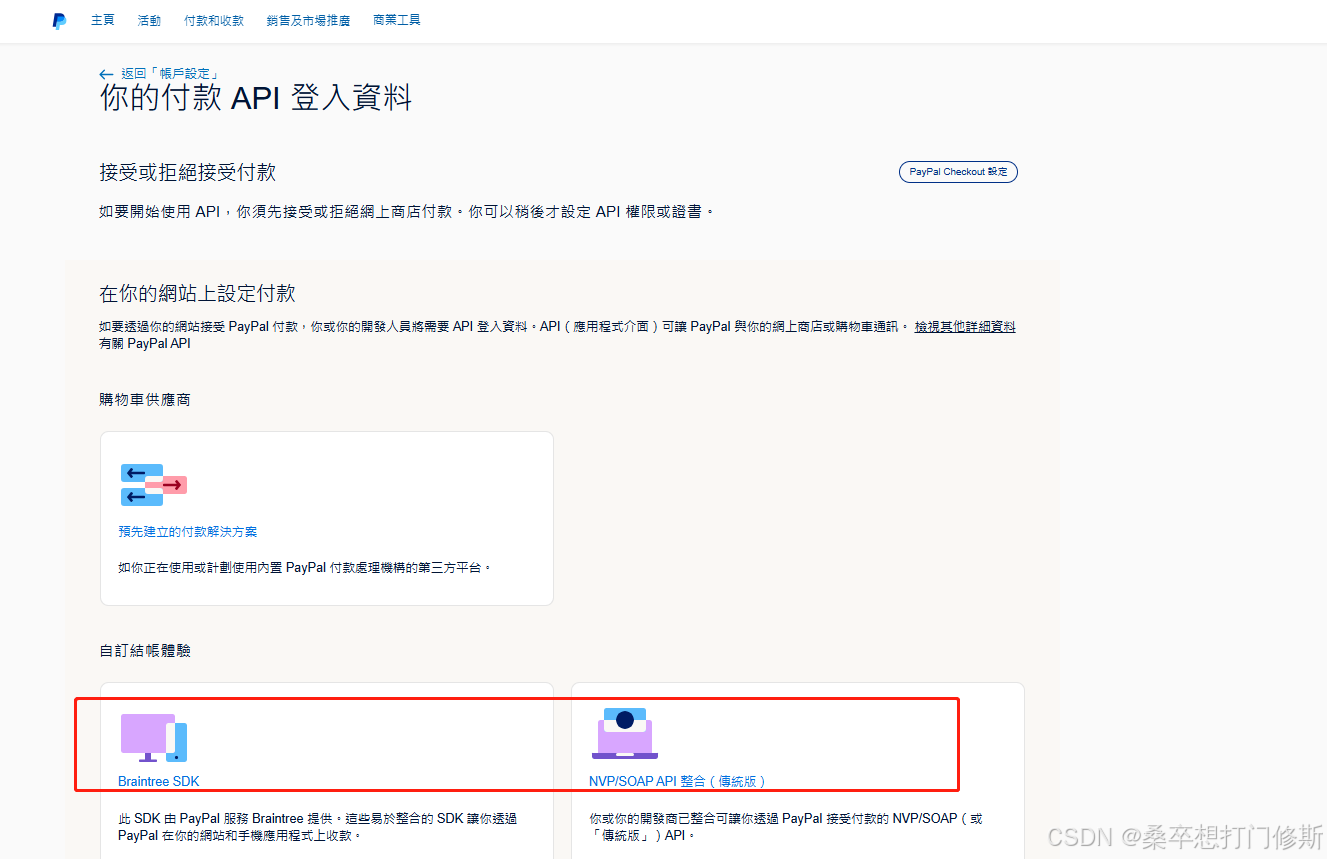Click the 接受或拒絕接受付款 heading
This screenshot has height=859, width=1327.
click(x=187, y=172)
